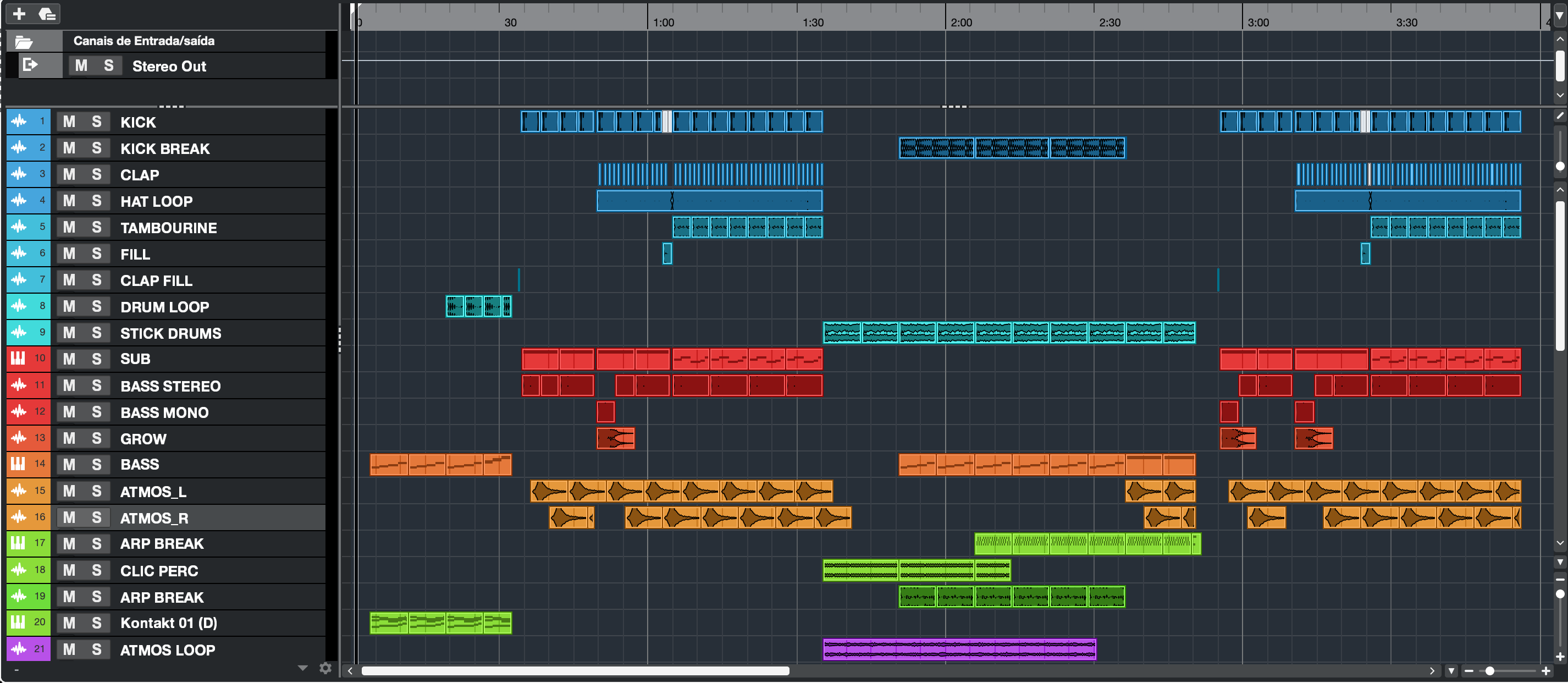The width and height of the screenshot is (1568, 683).
Task: Click the horizontal timeline scrollbar
Action: (575, 671)
